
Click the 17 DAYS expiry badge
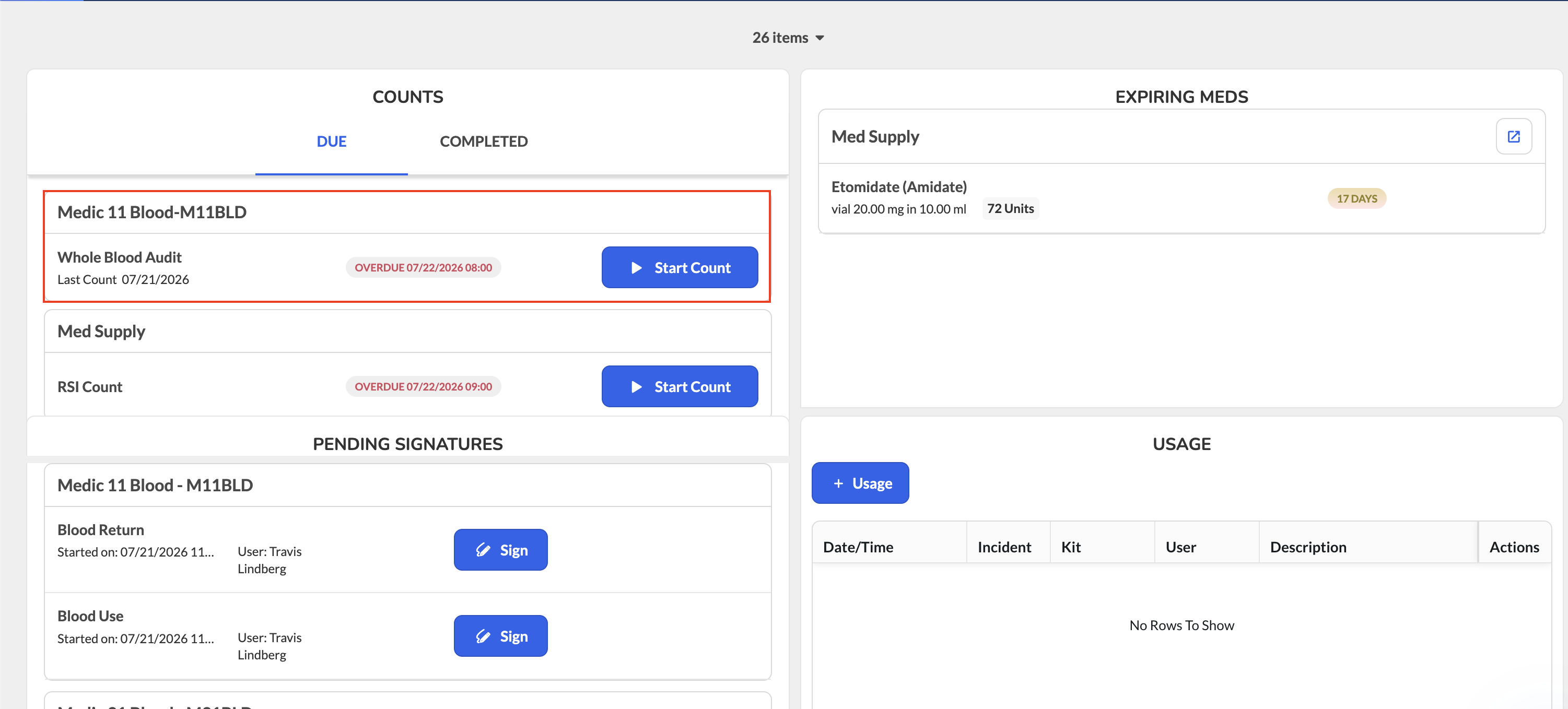pyautogui.click(x=1357, y=198)
